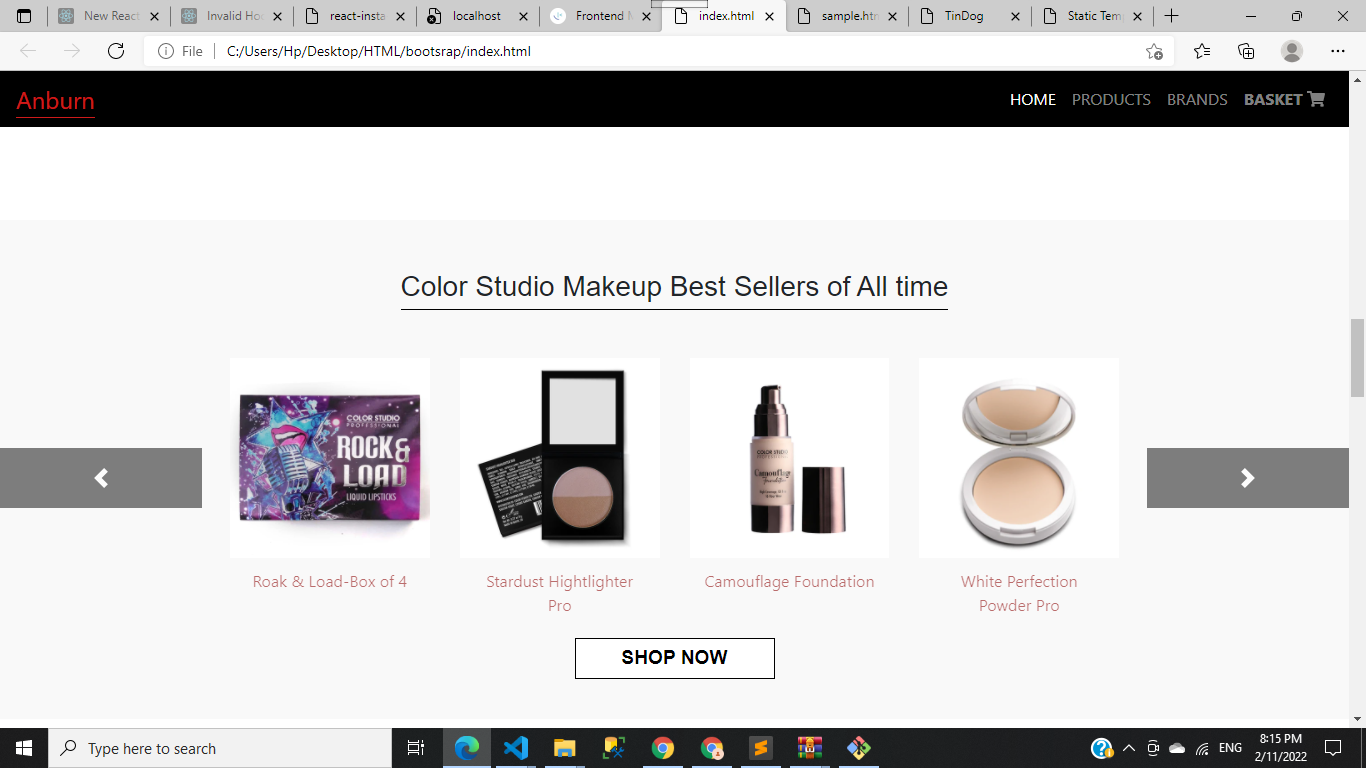
Task: Select the Rock & Load lipstick thumbnail
Action: (x=330, y=458)
